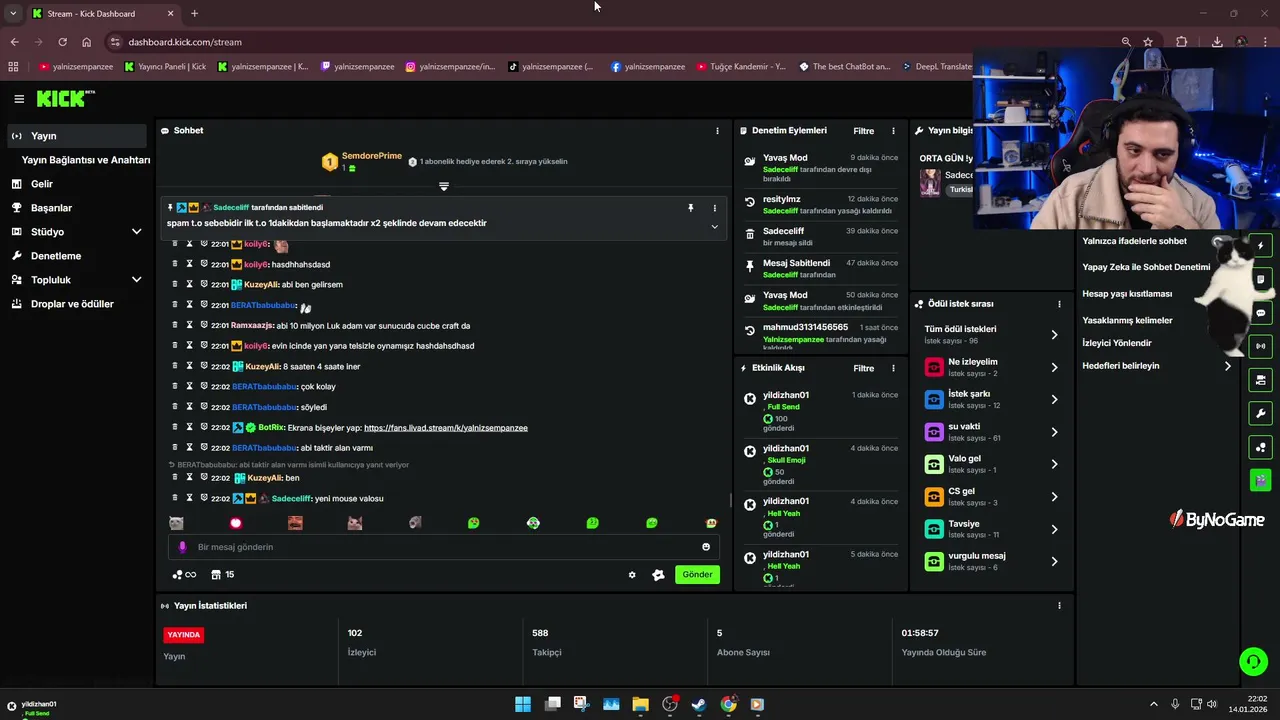Go to Yayın in the sidebar
Screen dimensions: 1280x720
click(76, 136)
